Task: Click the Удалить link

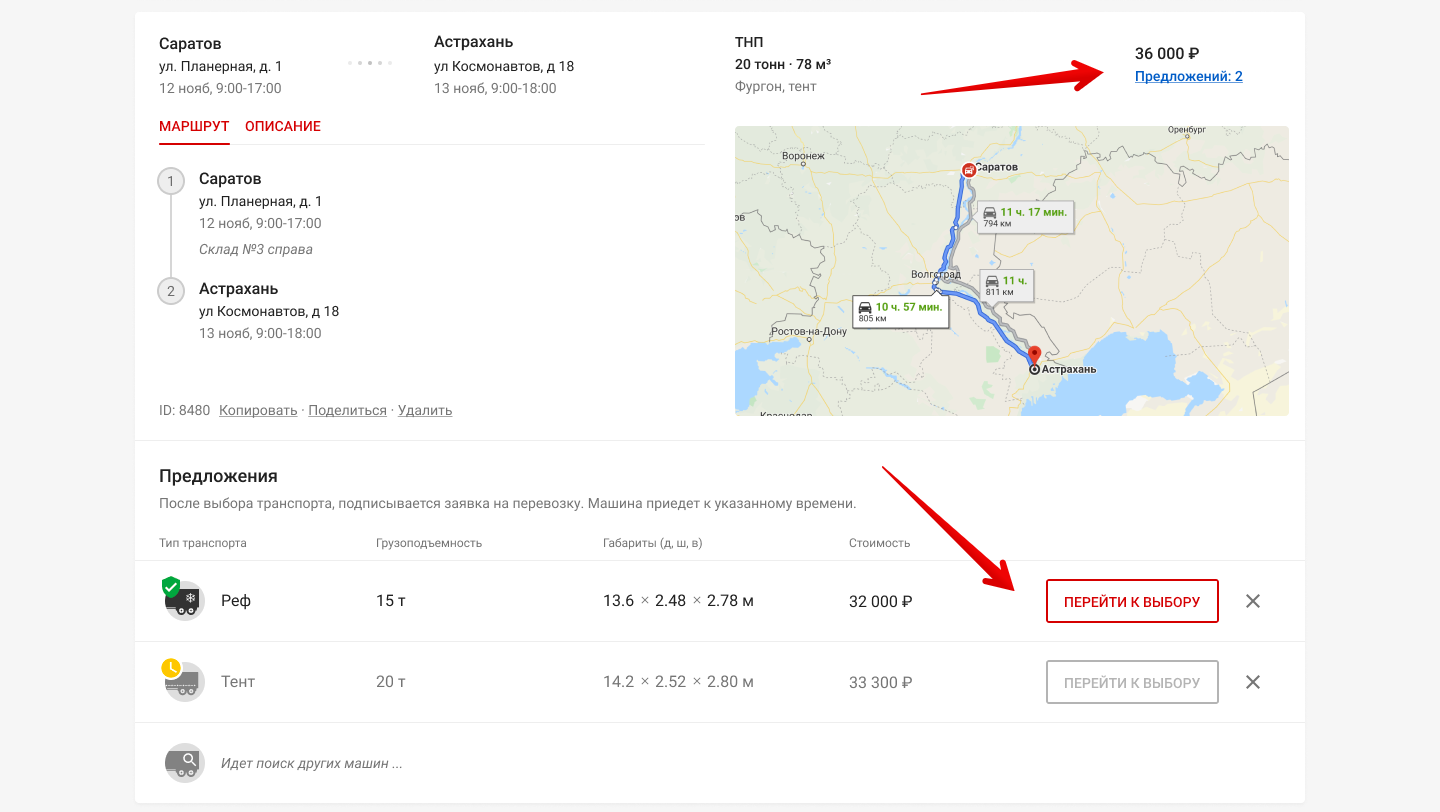Action: point(425,410)
